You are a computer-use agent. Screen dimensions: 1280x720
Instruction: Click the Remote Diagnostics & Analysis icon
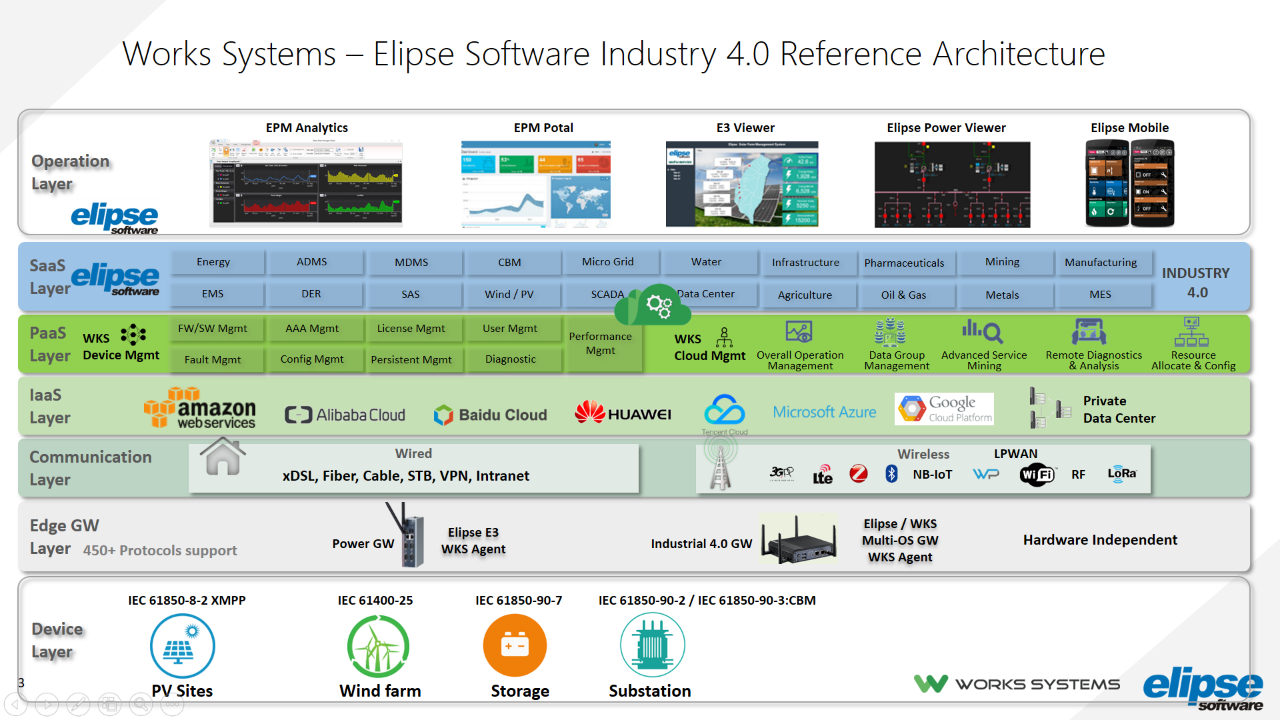[x=1092, y=332]
